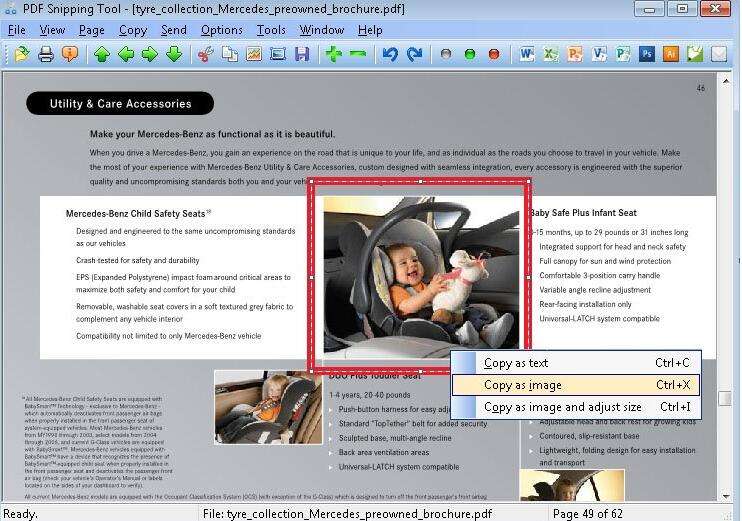Open the Page menu
Image resolution: width=742 pixels, height=521 pixels.
click(x=92, y=30)
